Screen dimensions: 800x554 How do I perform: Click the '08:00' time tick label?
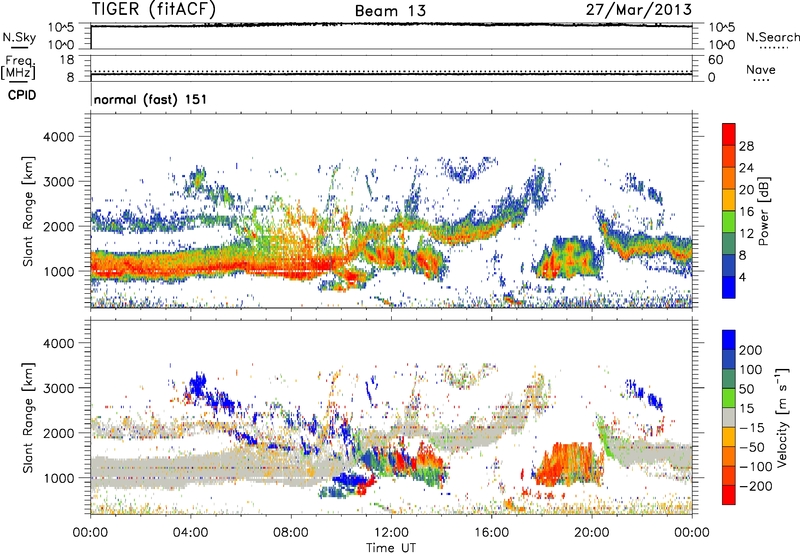click(291, 533)
